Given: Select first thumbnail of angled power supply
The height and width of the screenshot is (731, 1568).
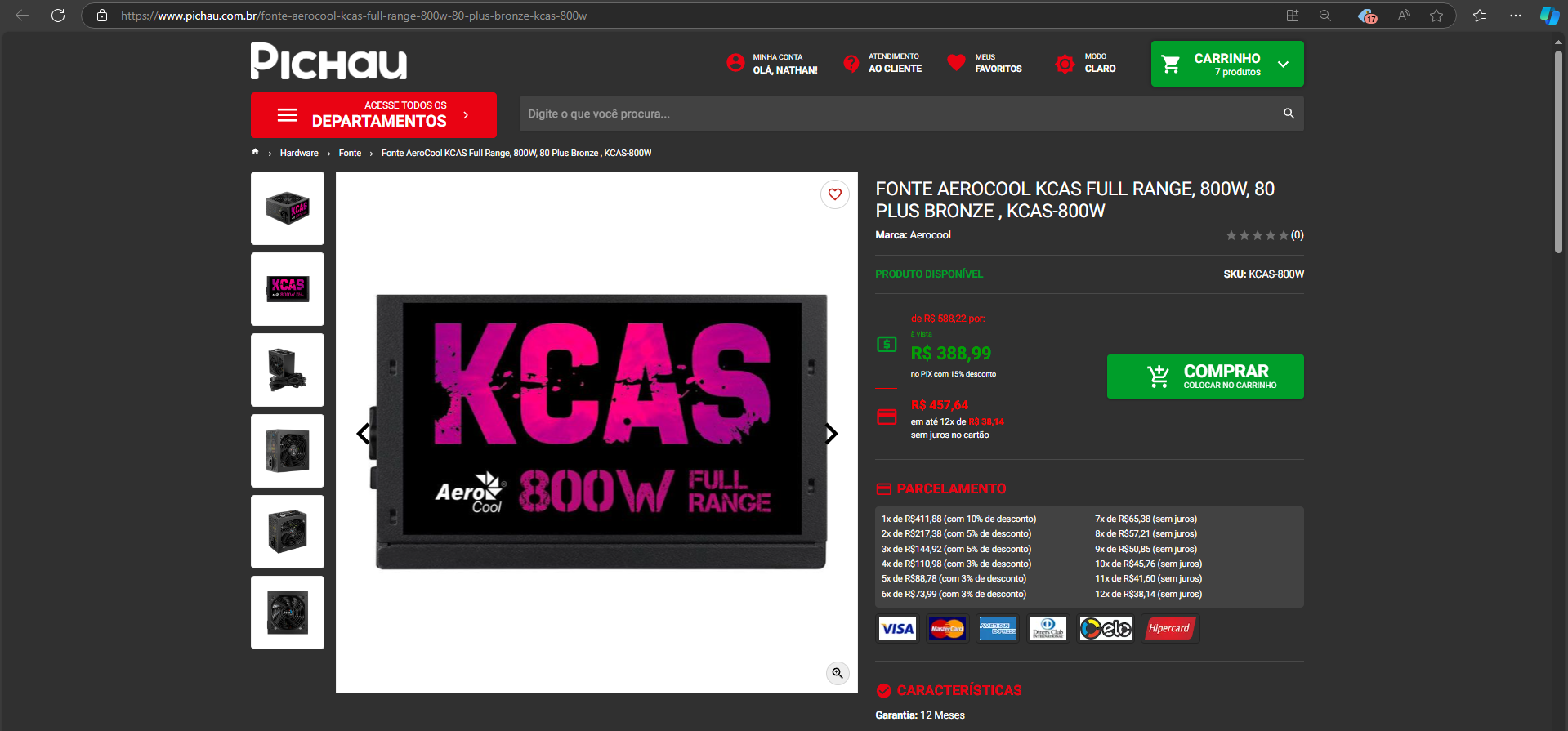Looking at the screenshot, I should (288, 208).
